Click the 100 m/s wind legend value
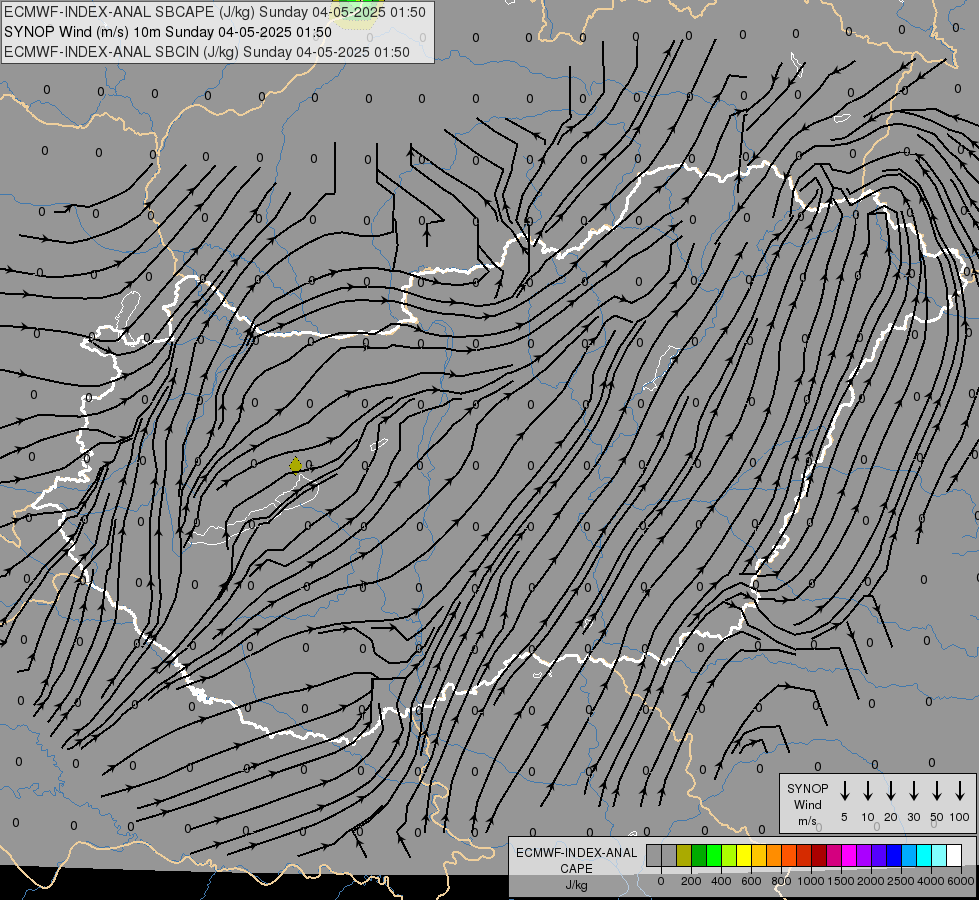The height and width of the screenshot is (900, 979). click(960, 817)
